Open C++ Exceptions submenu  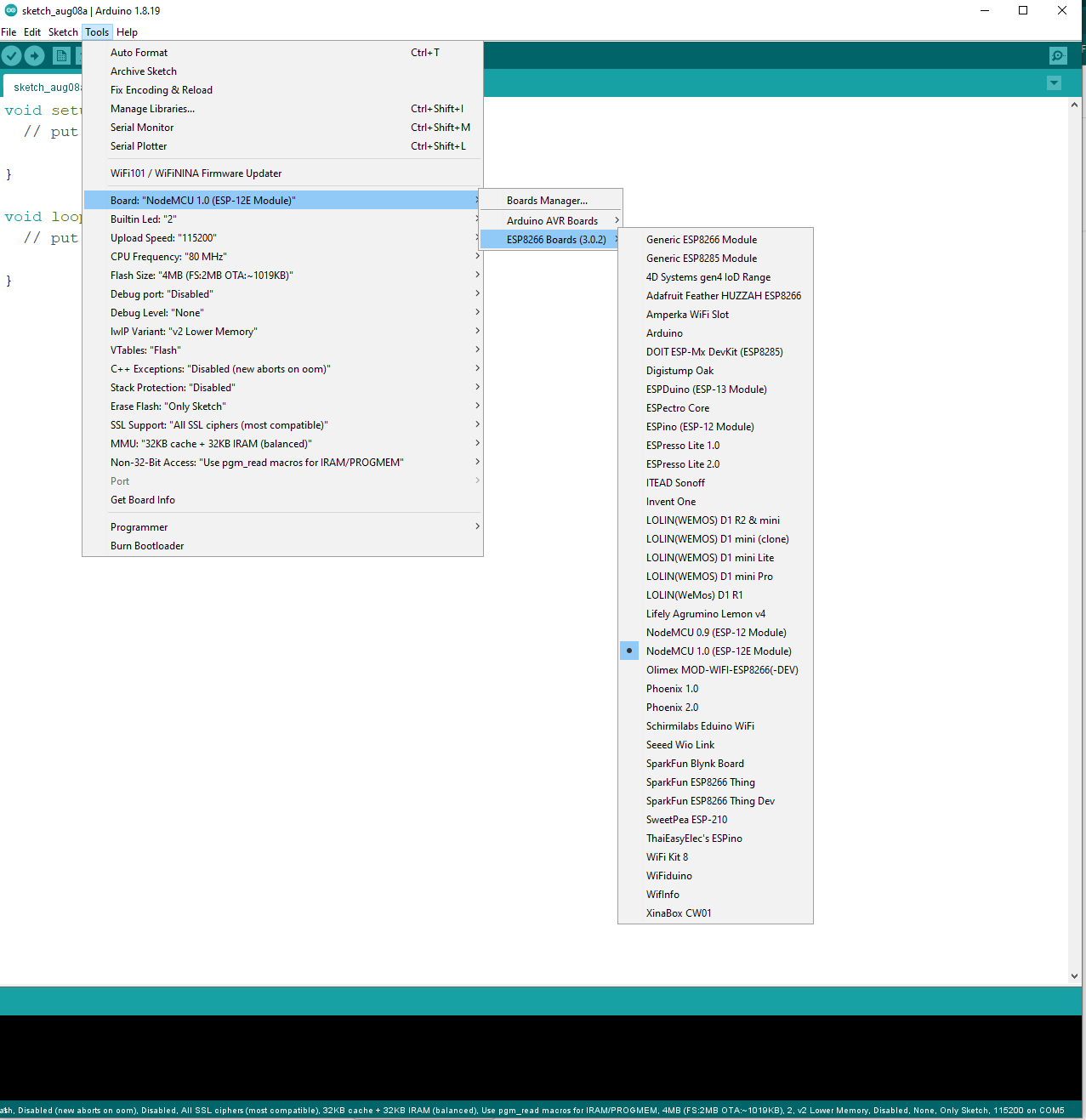pos(282,369)
